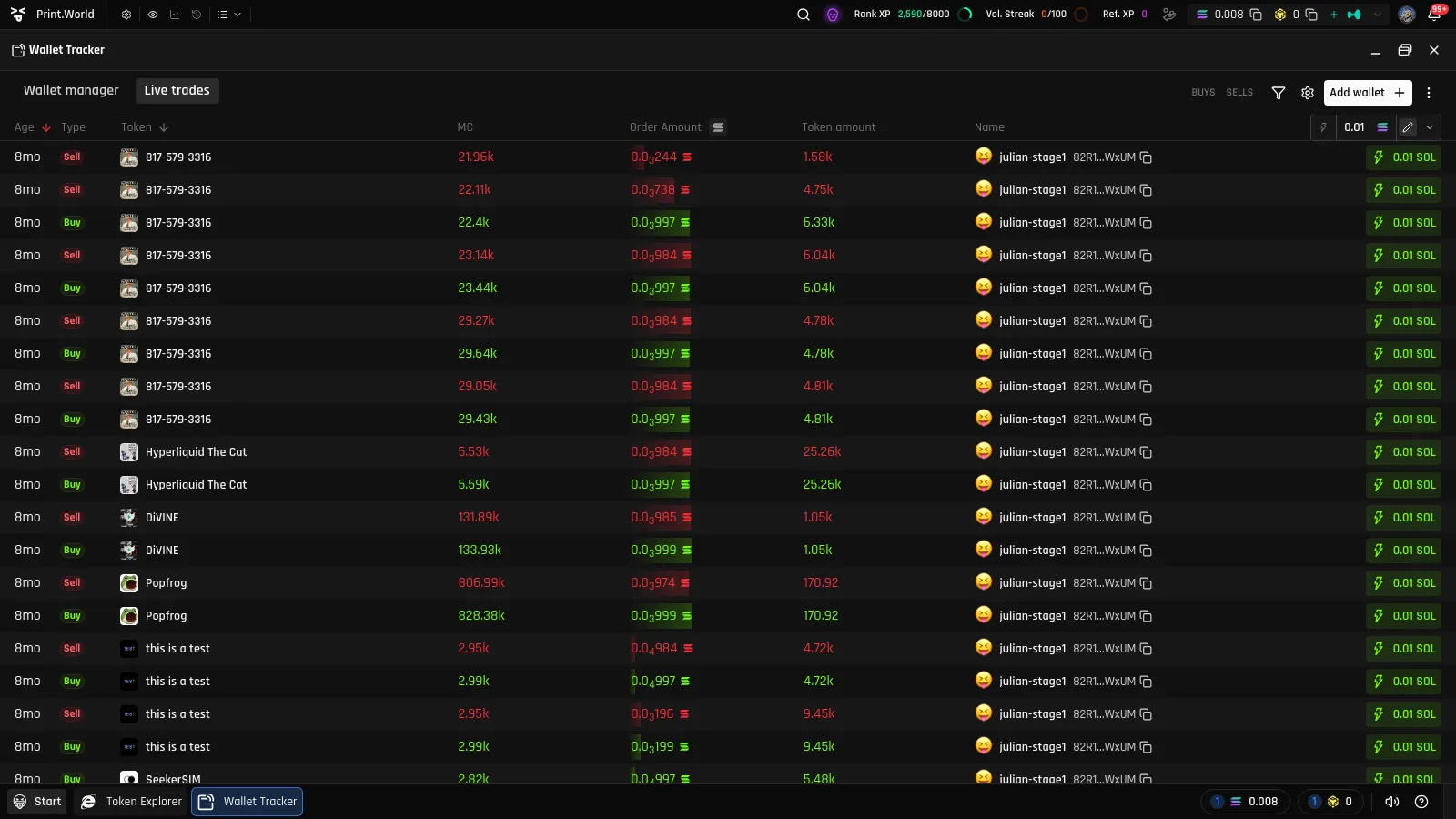Click julian-stage1 emoji avatar on 23.14k row
The image size is (1456, 819).
pos(984,255)
